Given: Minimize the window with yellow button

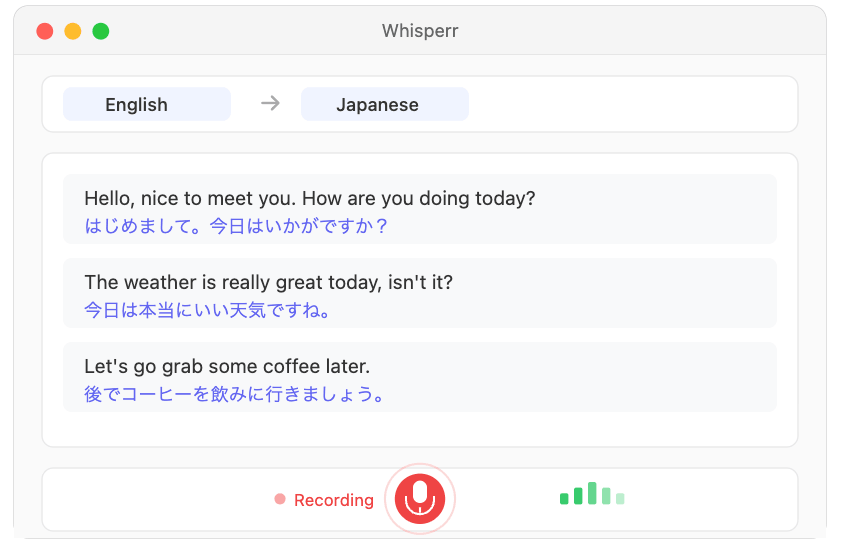Looking at the screenshot, I should pyautogui.click(x=73, y=31).
